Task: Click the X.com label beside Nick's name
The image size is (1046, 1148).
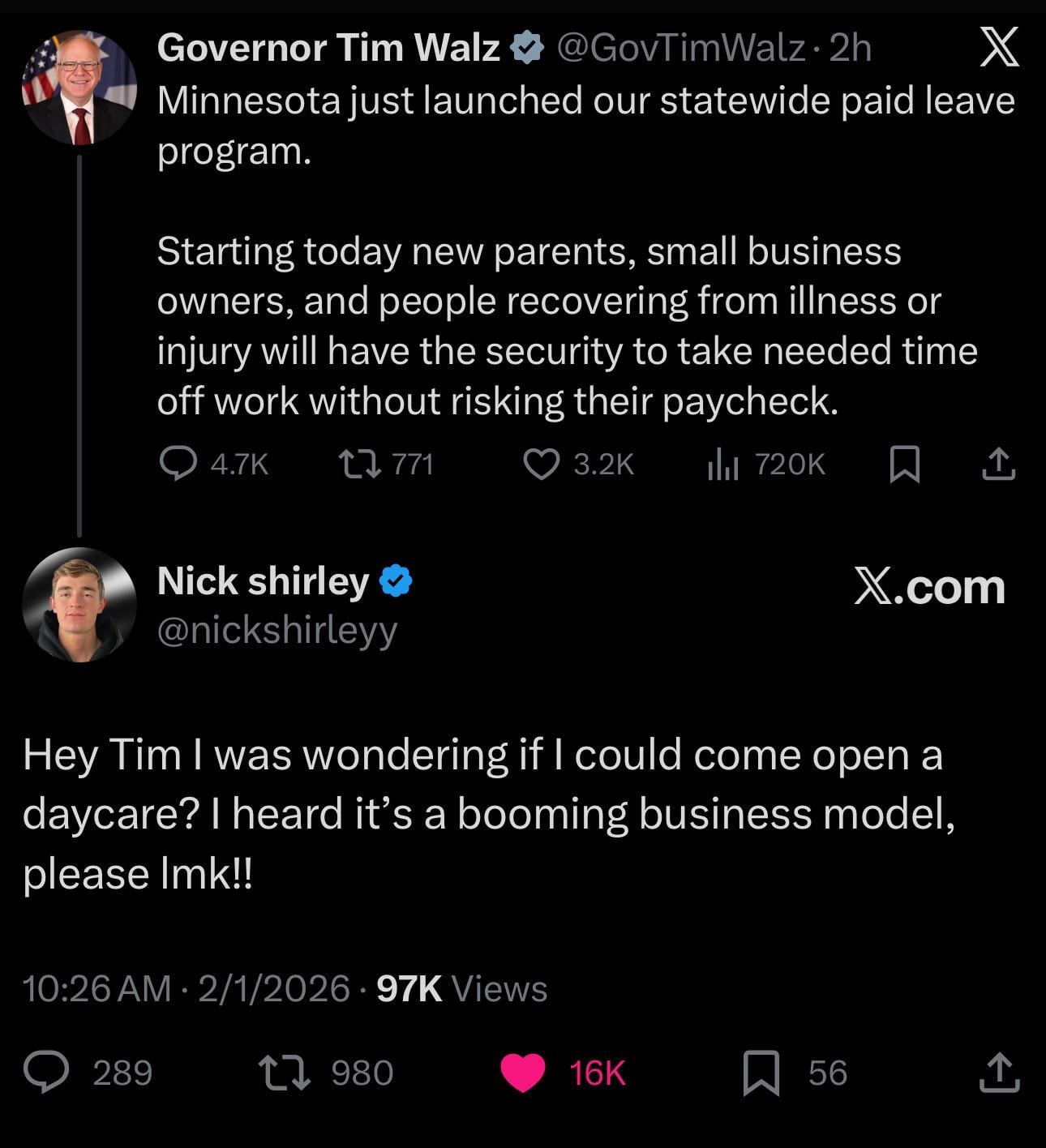Action: click(929, 587)
